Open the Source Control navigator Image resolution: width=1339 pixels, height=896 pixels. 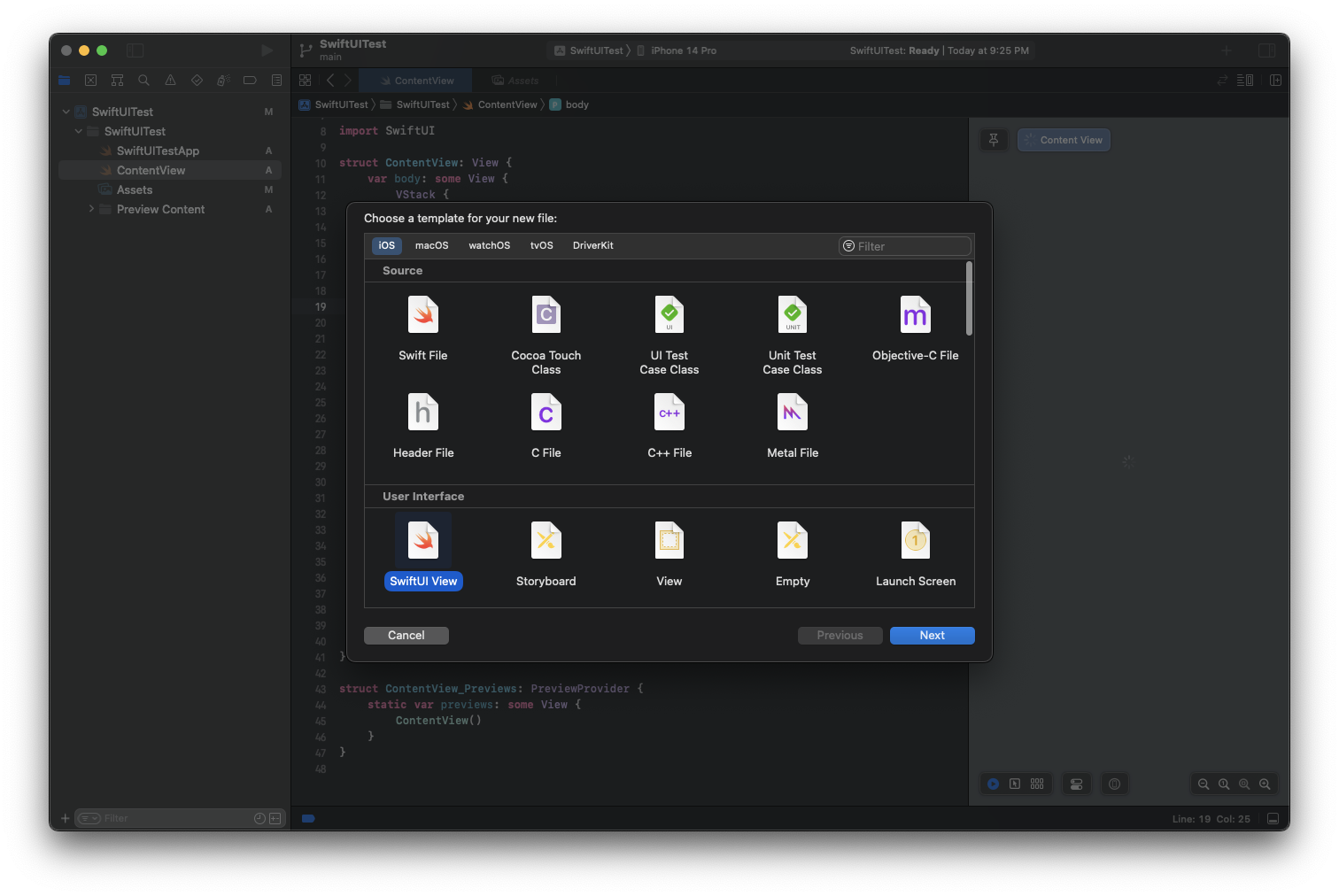coord(90,81)
